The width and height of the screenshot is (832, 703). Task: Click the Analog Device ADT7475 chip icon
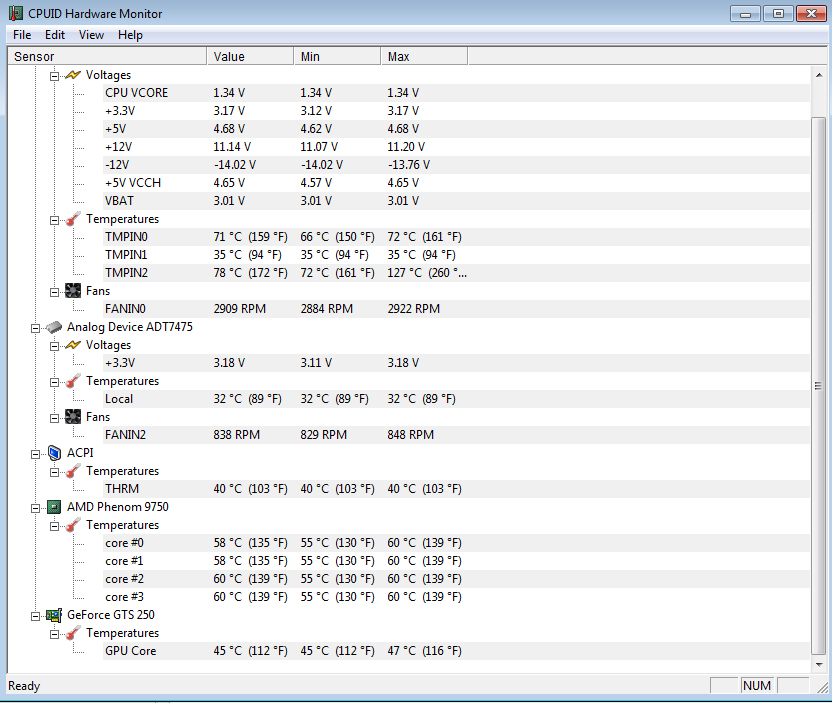(54, 327)
